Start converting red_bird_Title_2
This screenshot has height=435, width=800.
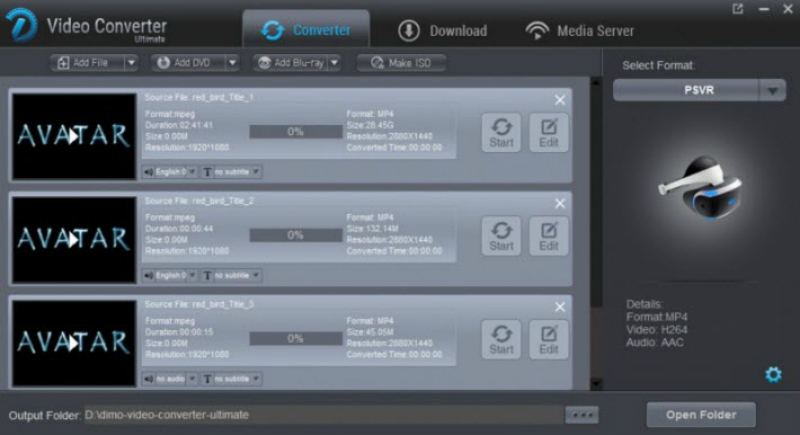tap(501, 236)
